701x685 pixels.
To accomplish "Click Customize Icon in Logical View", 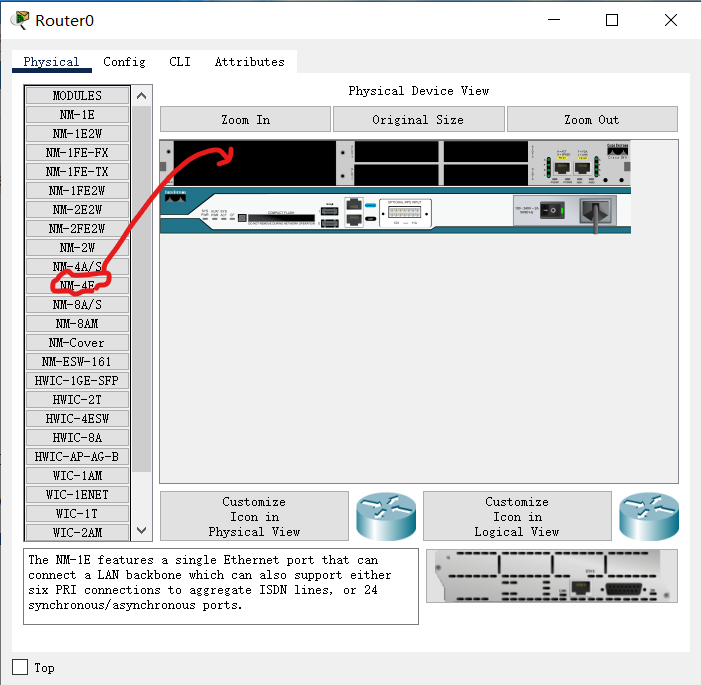I will [517, 516].
